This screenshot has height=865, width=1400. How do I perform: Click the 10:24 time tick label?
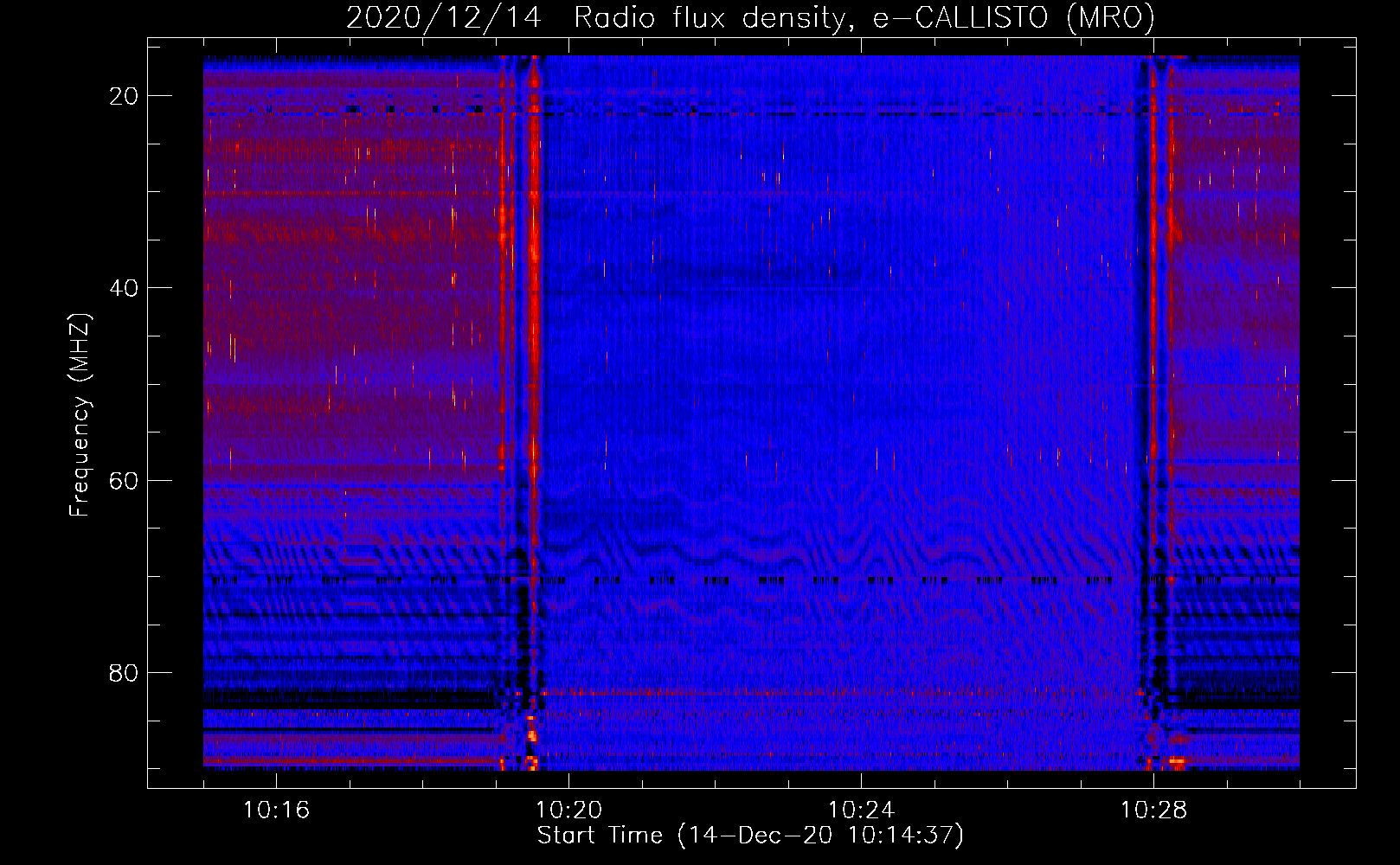pos(861,810)
